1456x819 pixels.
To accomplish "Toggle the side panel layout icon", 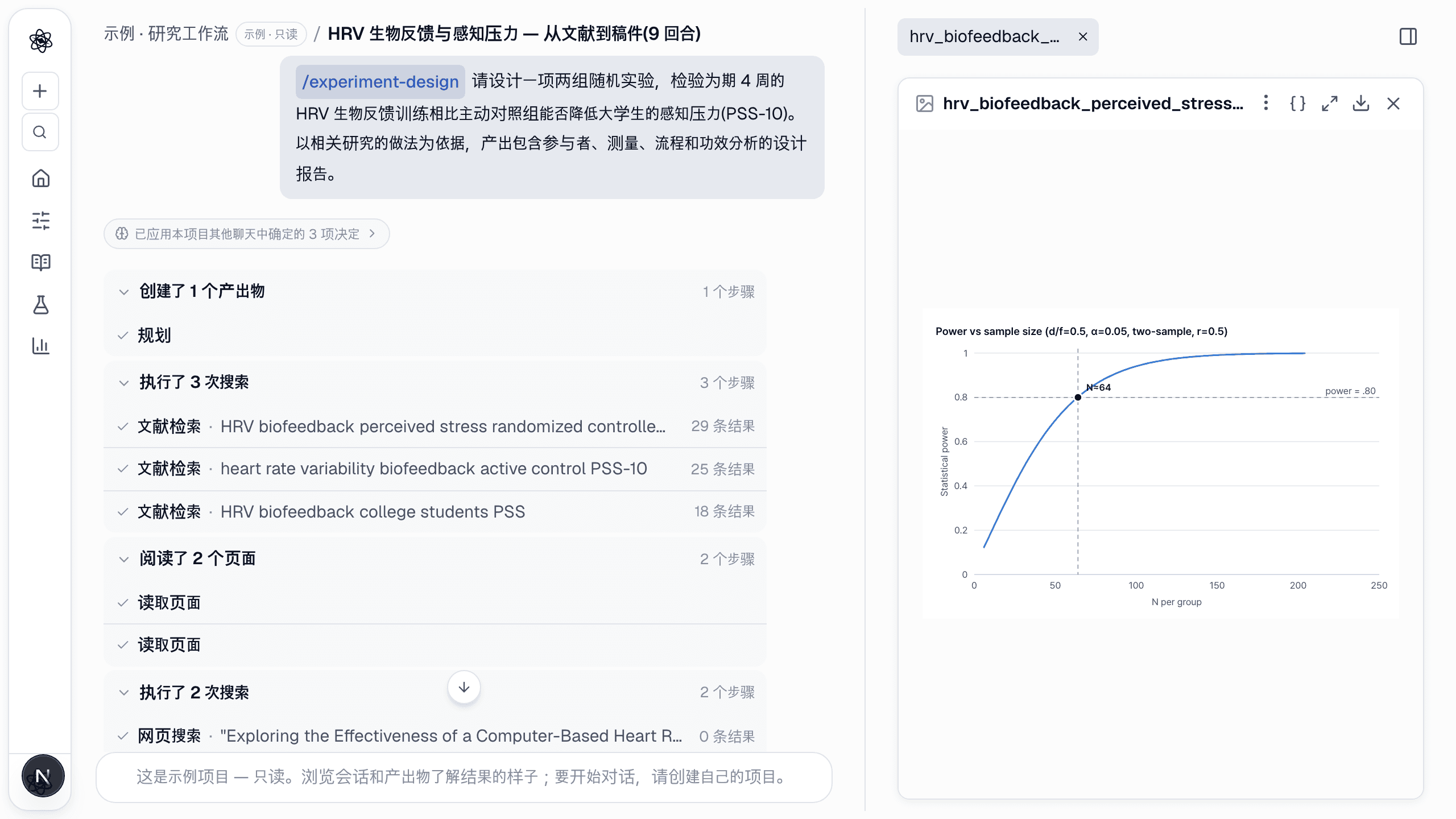I will pyautogui.click(x=1408, y=37).
